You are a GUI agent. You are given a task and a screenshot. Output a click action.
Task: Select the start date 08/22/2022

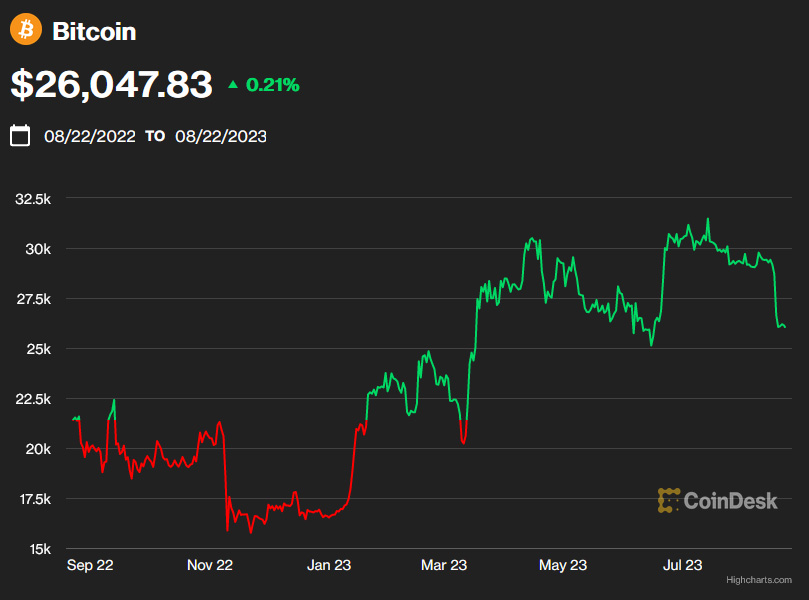coord(90,136)
